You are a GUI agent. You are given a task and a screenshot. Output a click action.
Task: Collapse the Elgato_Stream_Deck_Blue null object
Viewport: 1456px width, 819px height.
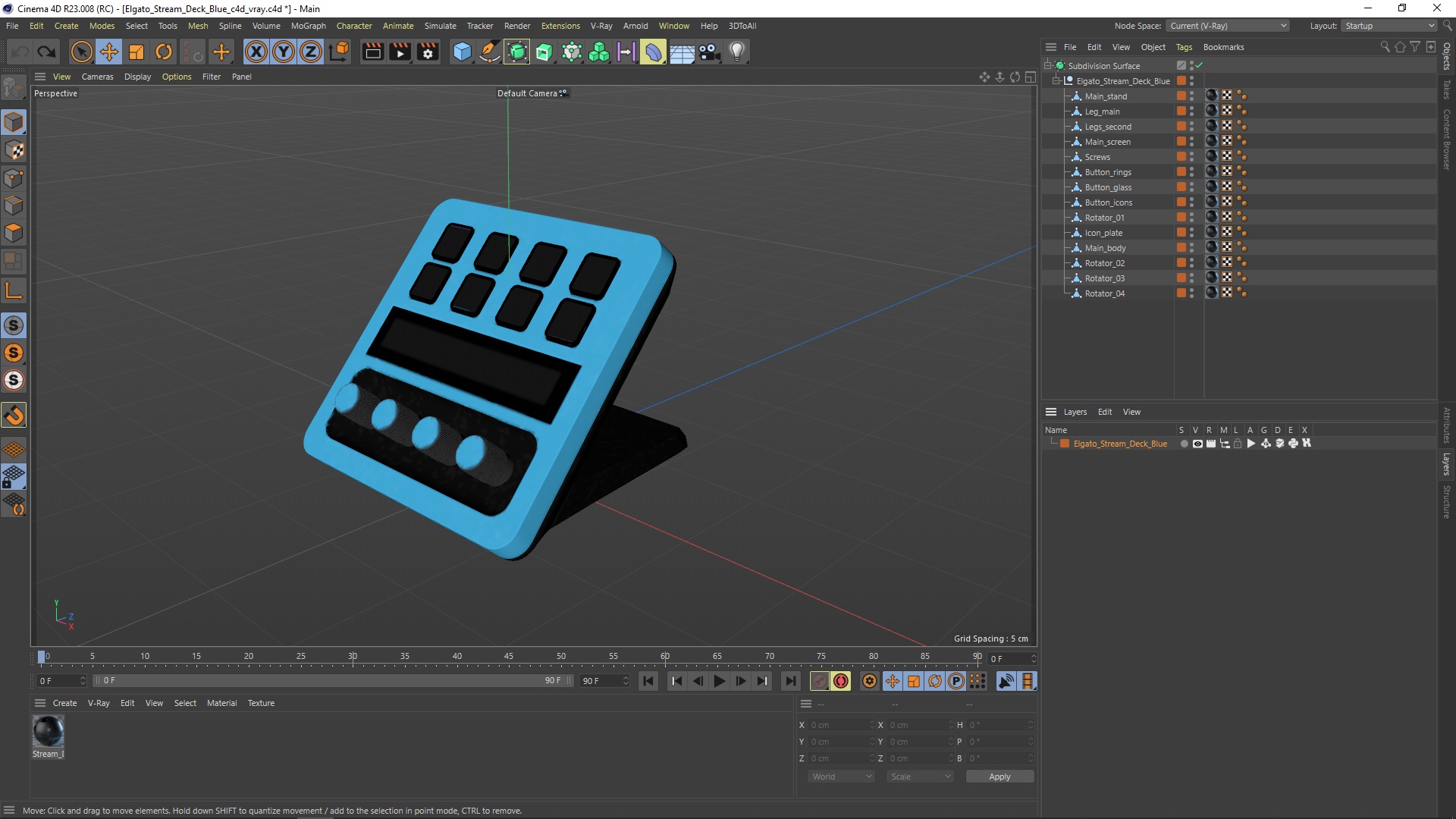click(x=1056, y=81)
